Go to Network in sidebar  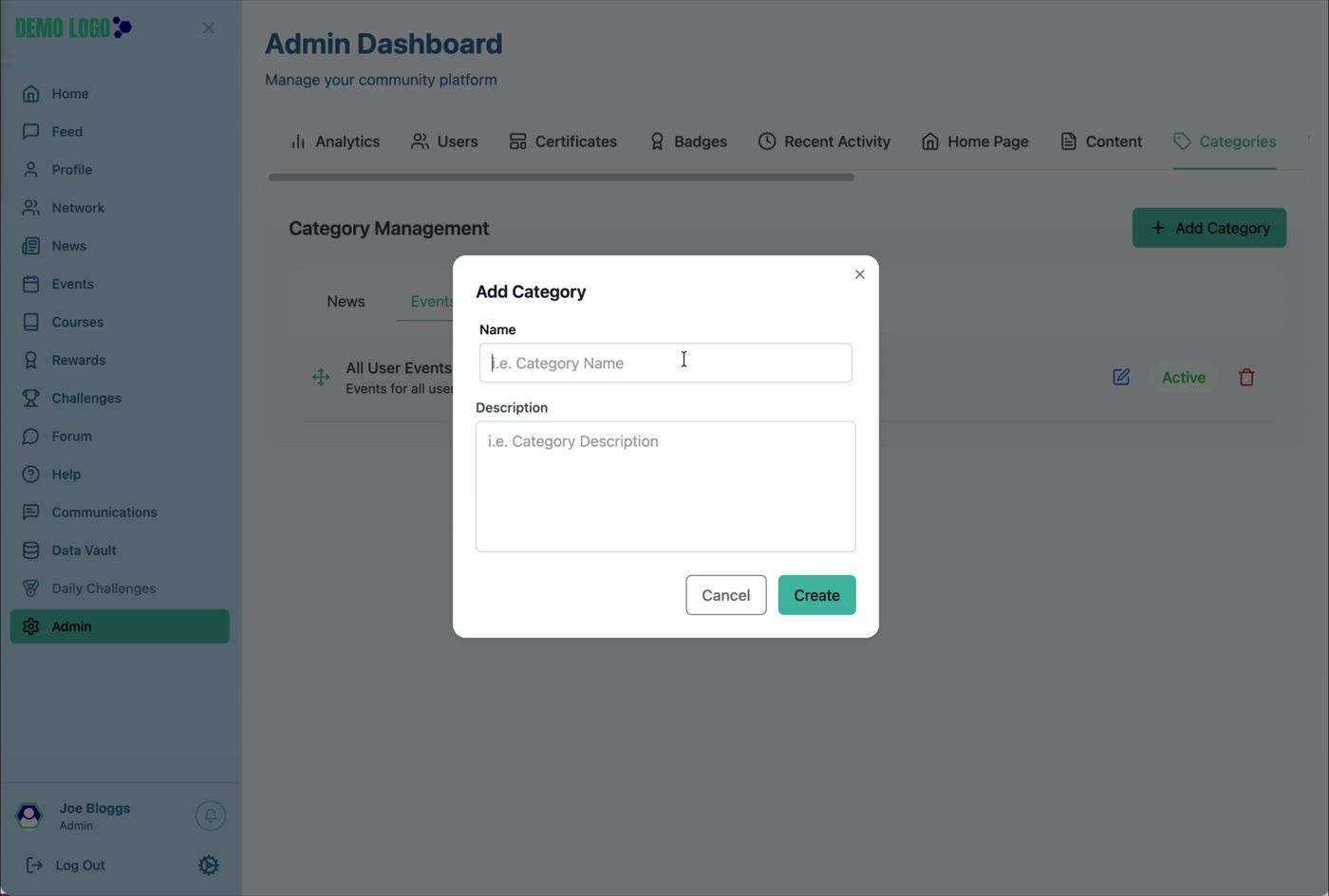click(x=120, y=208)
